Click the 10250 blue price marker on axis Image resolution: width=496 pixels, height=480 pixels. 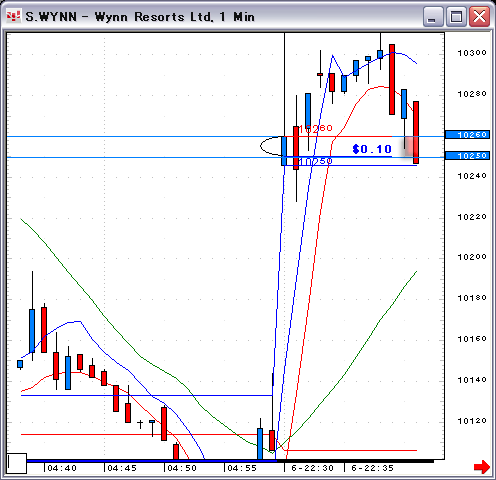[467, 155]
